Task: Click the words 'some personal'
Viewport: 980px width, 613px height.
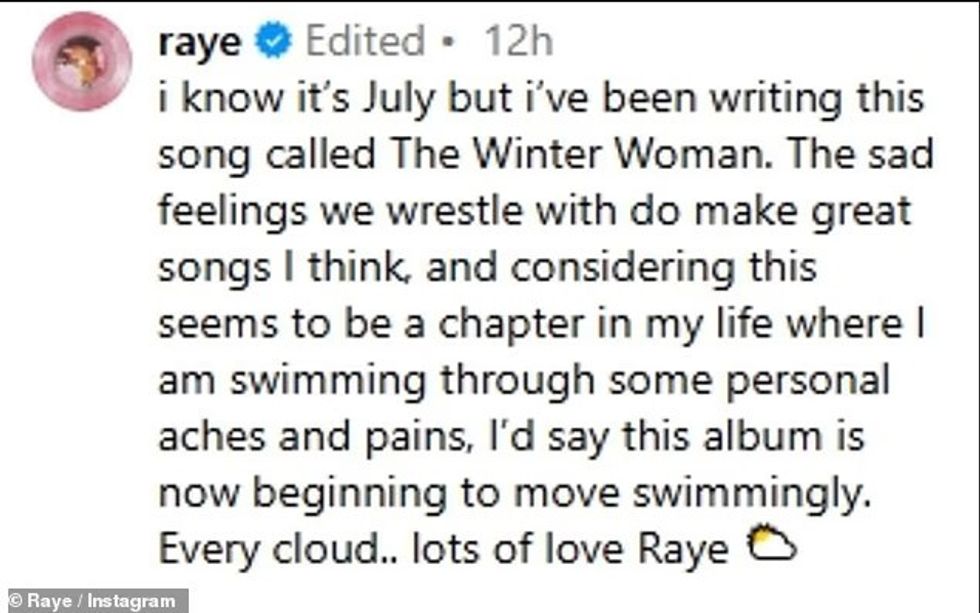Action: [769, 381]
